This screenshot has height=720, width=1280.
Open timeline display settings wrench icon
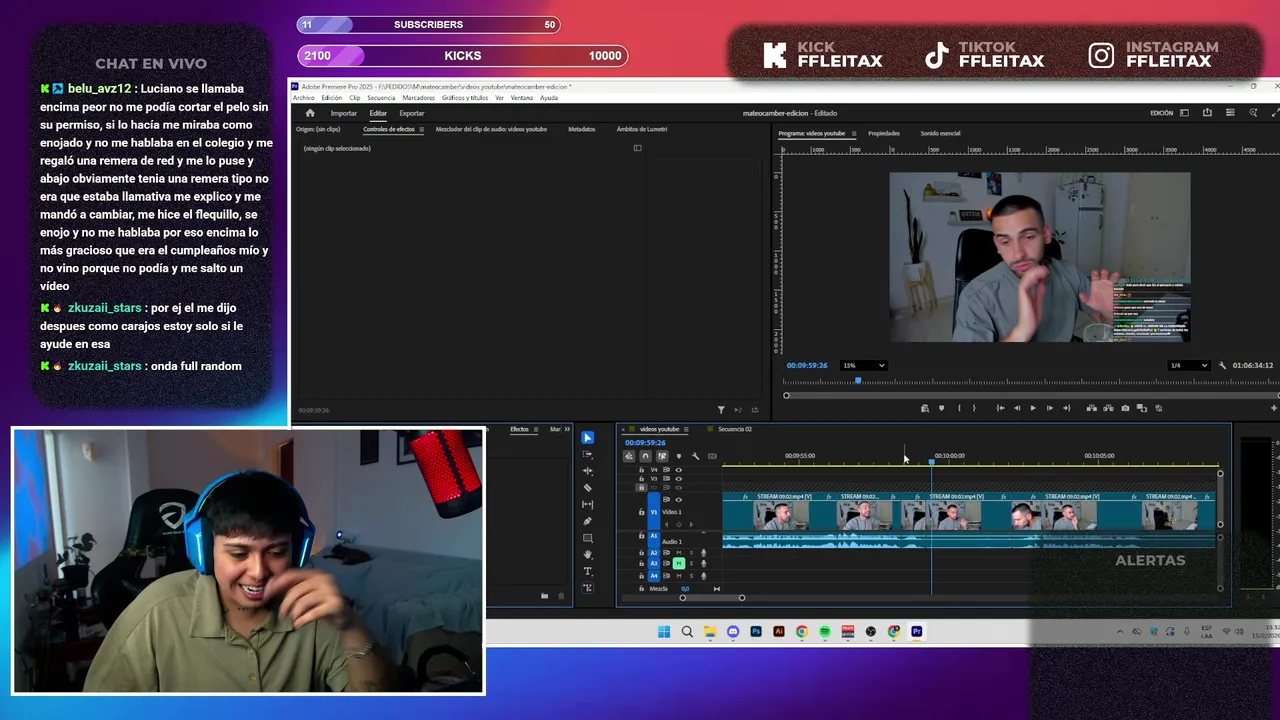(x=695, y=456)
